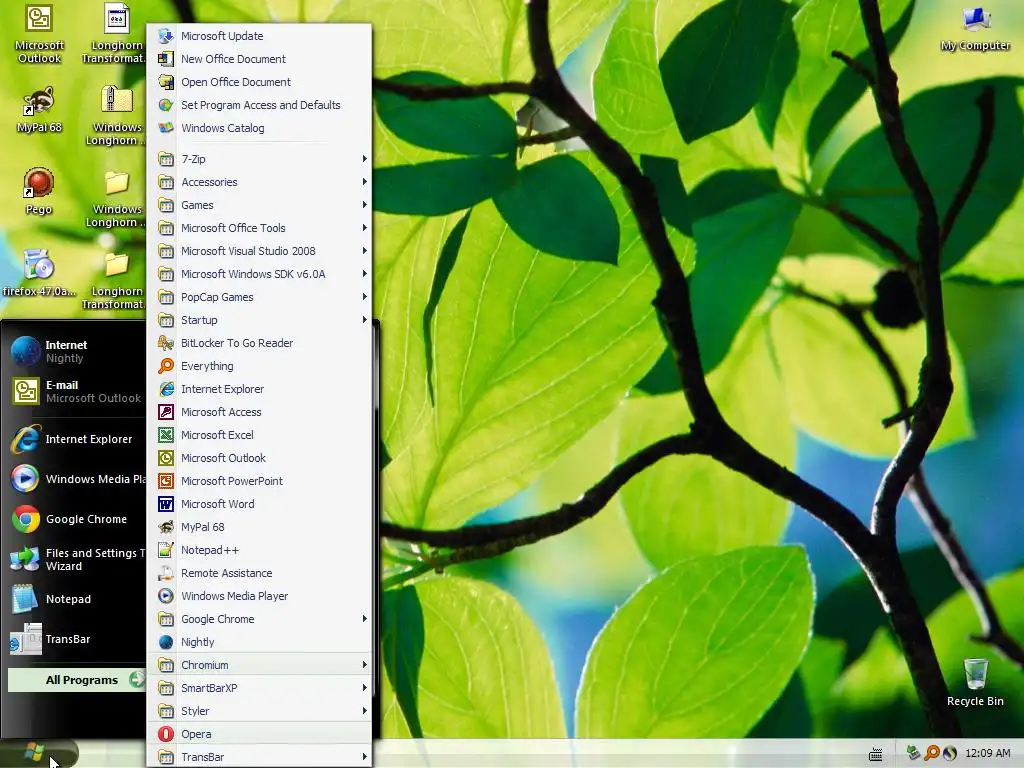Expand Microsoft Windows SDK v6.0A arrow
Image resolution: width=1024 pixels, height=768 pixels.
point(364,274)
